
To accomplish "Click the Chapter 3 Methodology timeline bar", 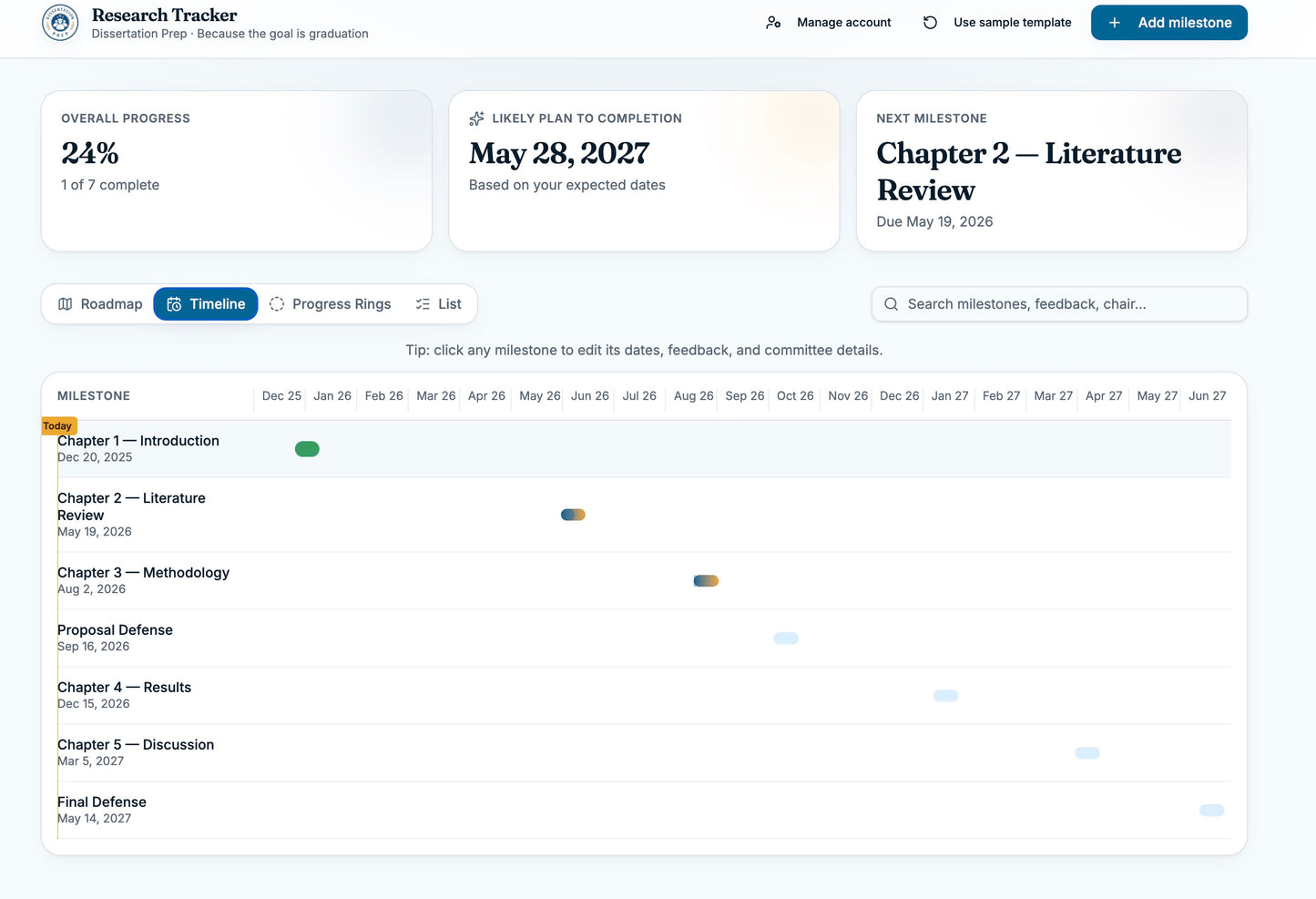I will point(706,581).
